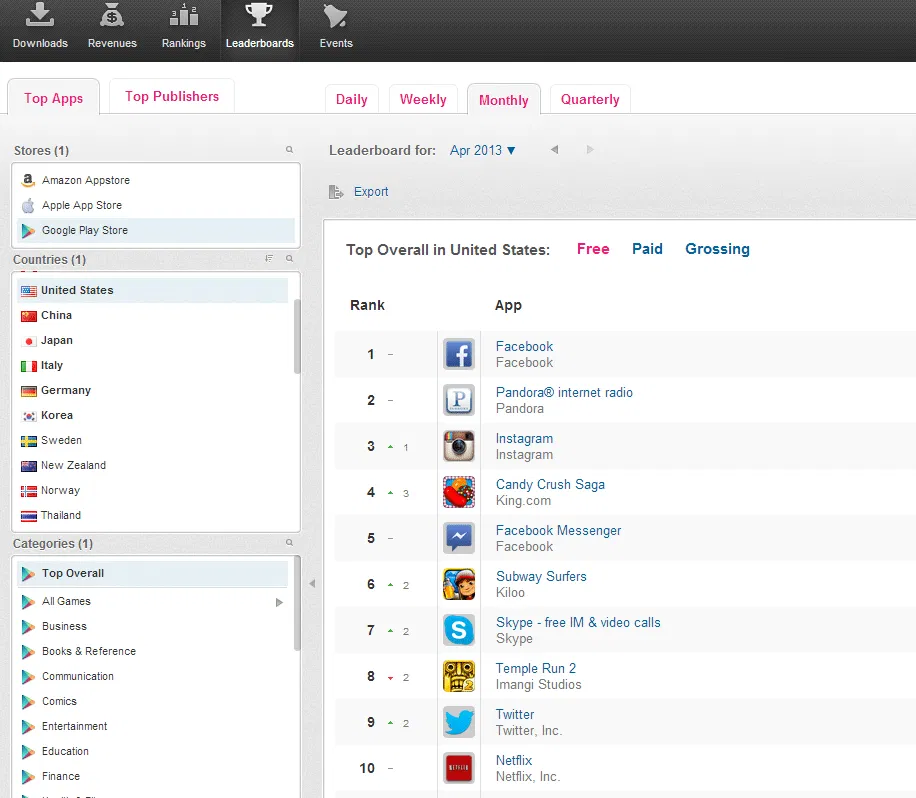Select Amazon Appstore in the Stores list
This screenshot has height=798, width=916.
(x=85, y=180)
